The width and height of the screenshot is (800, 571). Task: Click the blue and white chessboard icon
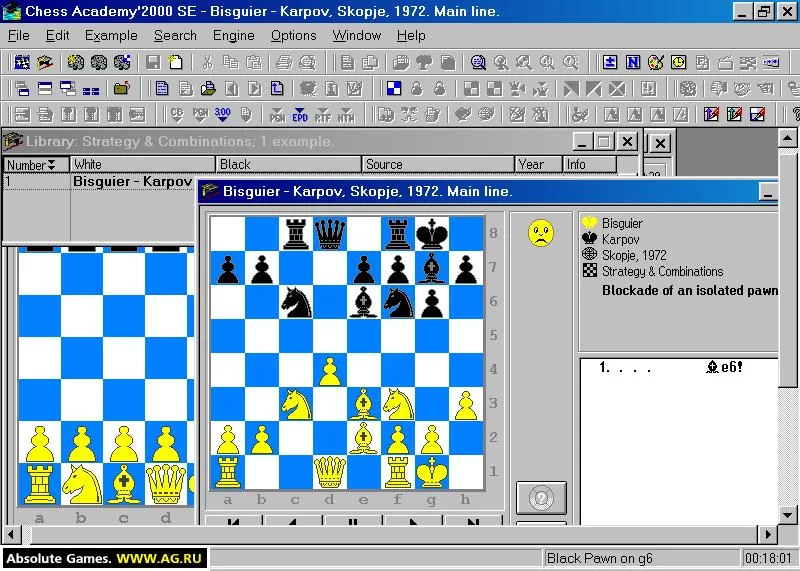click(x=394, y=89)
